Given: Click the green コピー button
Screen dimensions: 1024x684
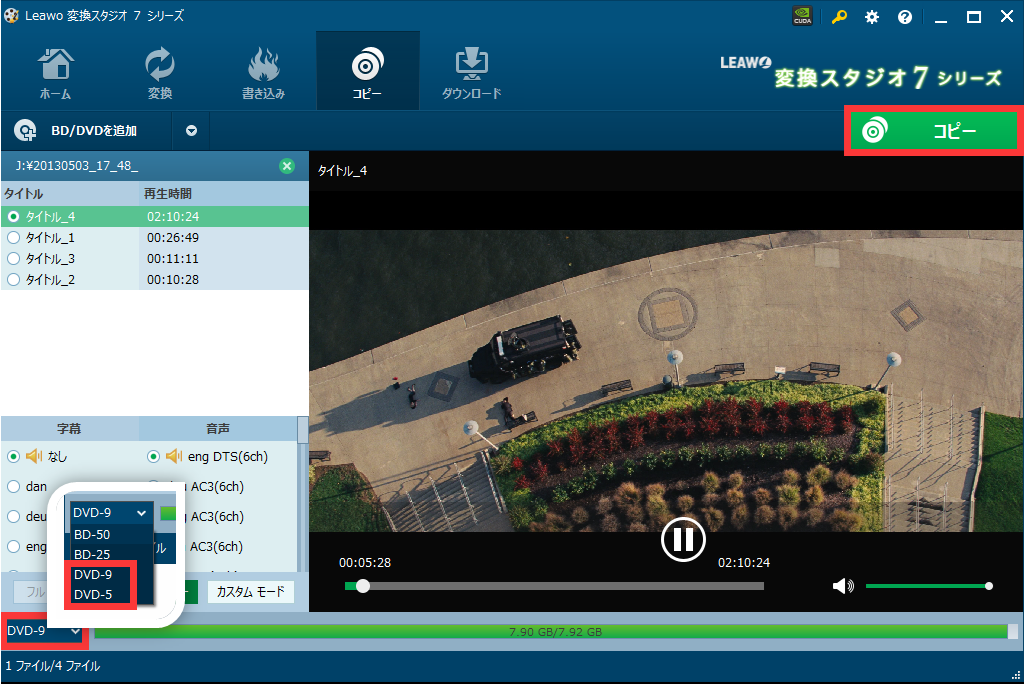Looking at the screenshot, I should click(x=932, y=131).
